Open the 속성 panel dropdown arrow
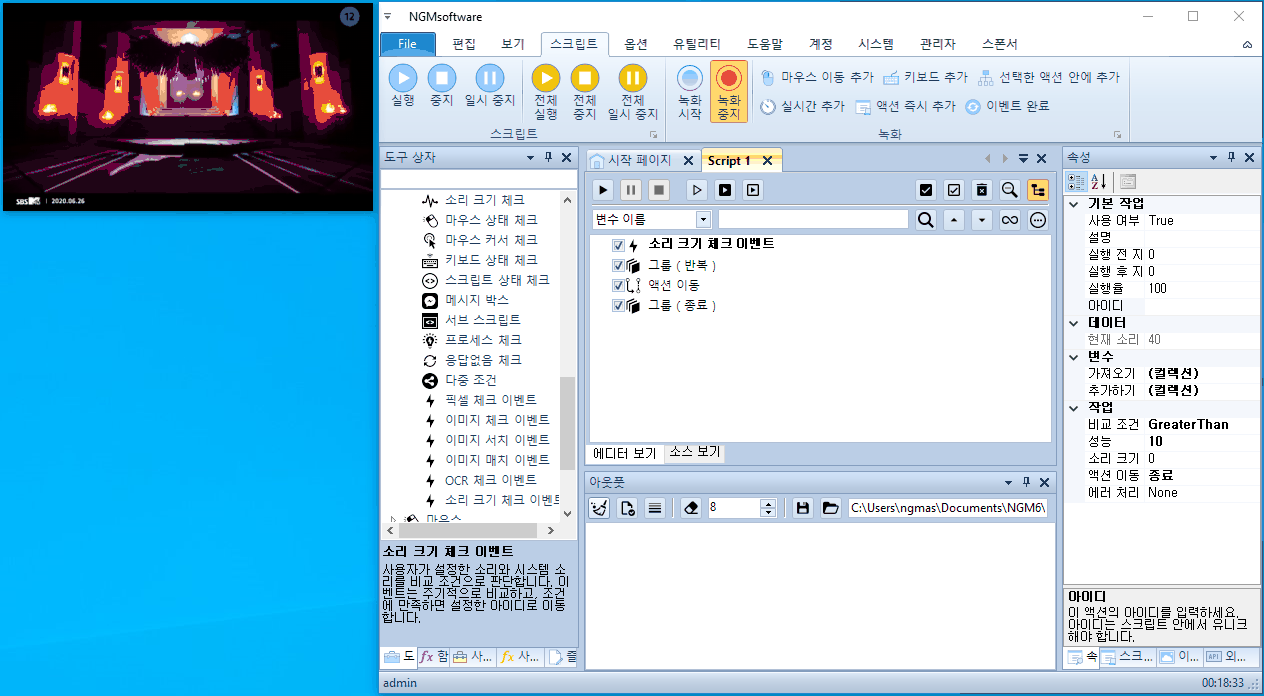 tap(1214, 158)
